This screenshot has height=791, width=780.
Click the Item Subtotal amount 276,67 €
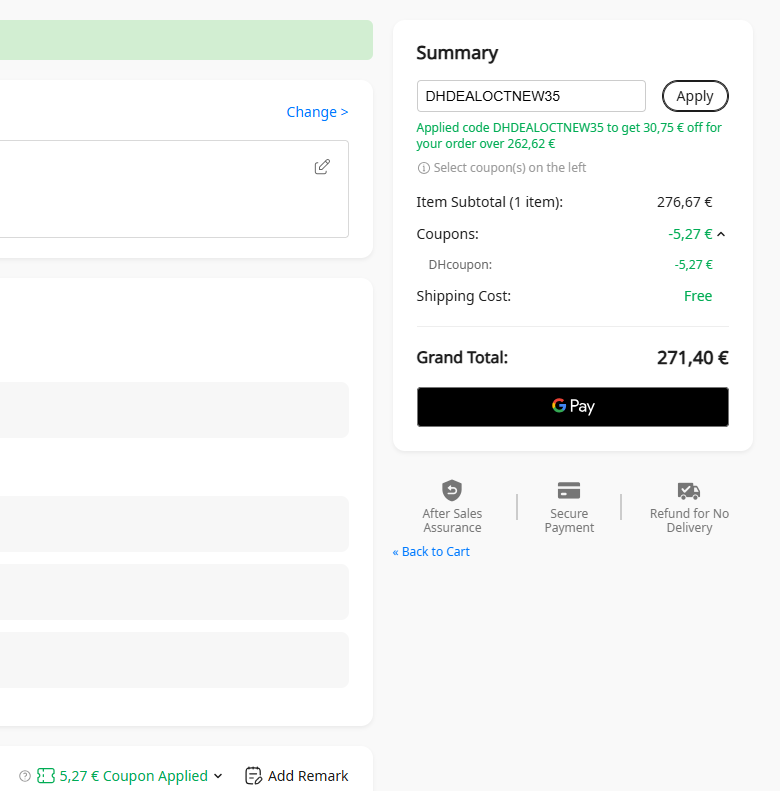point(684,202)
